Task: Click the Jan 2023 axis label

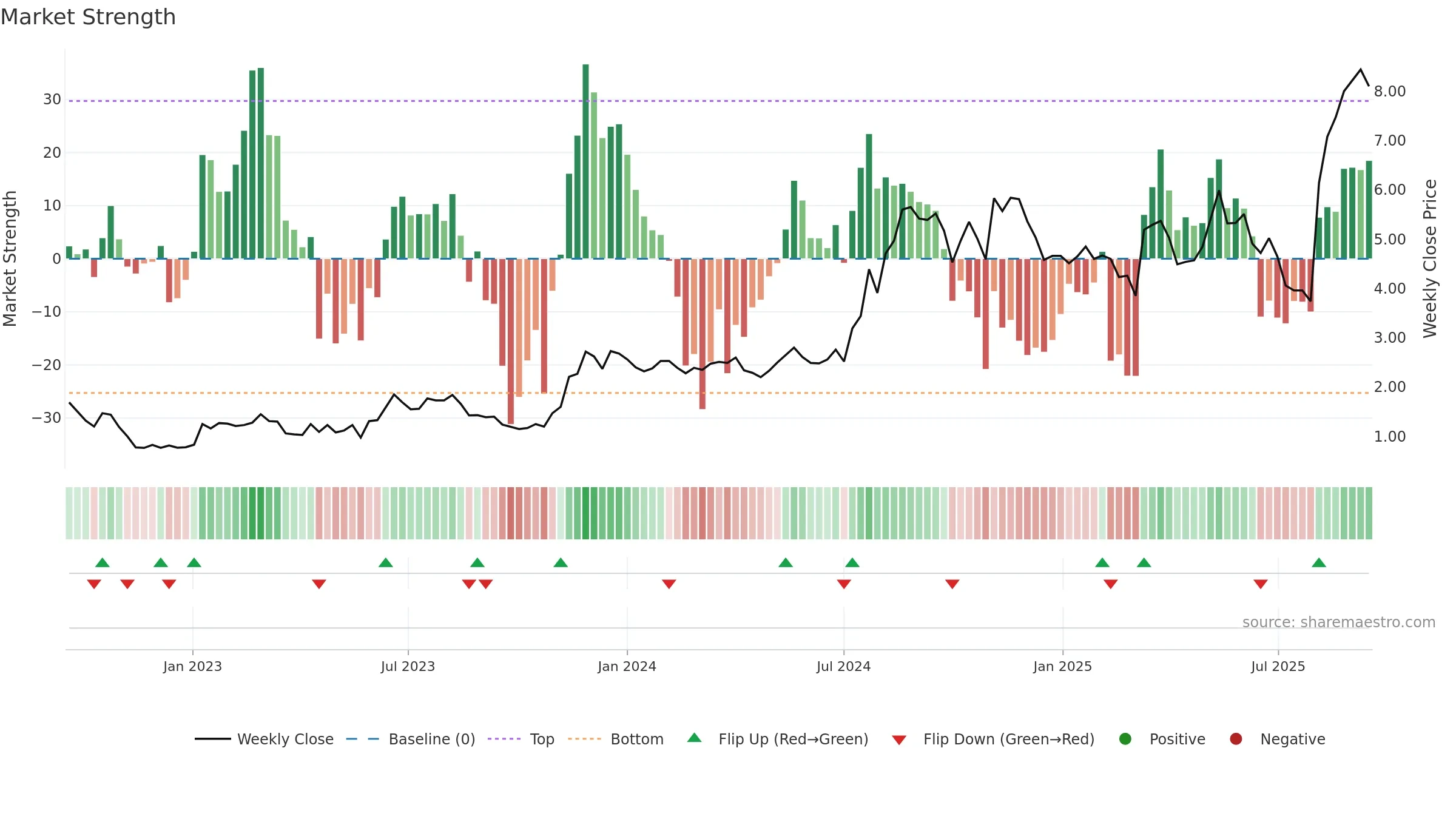Action: [x=192, y=666]
